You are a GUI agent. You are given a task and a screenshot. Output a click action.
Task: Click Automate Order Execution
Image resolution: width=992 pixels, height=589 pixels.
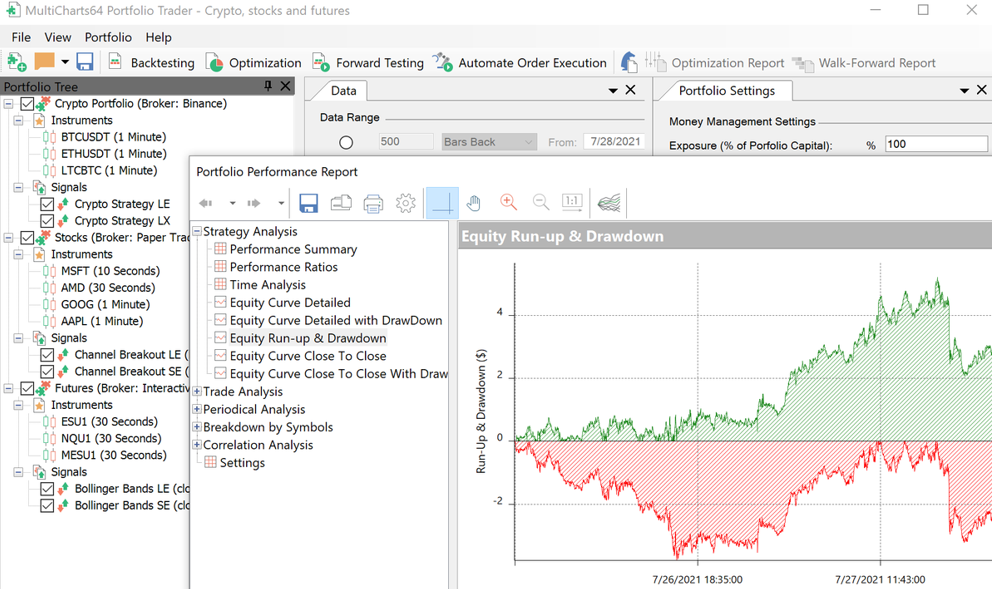pyautogui.click(x=519, y=63)
